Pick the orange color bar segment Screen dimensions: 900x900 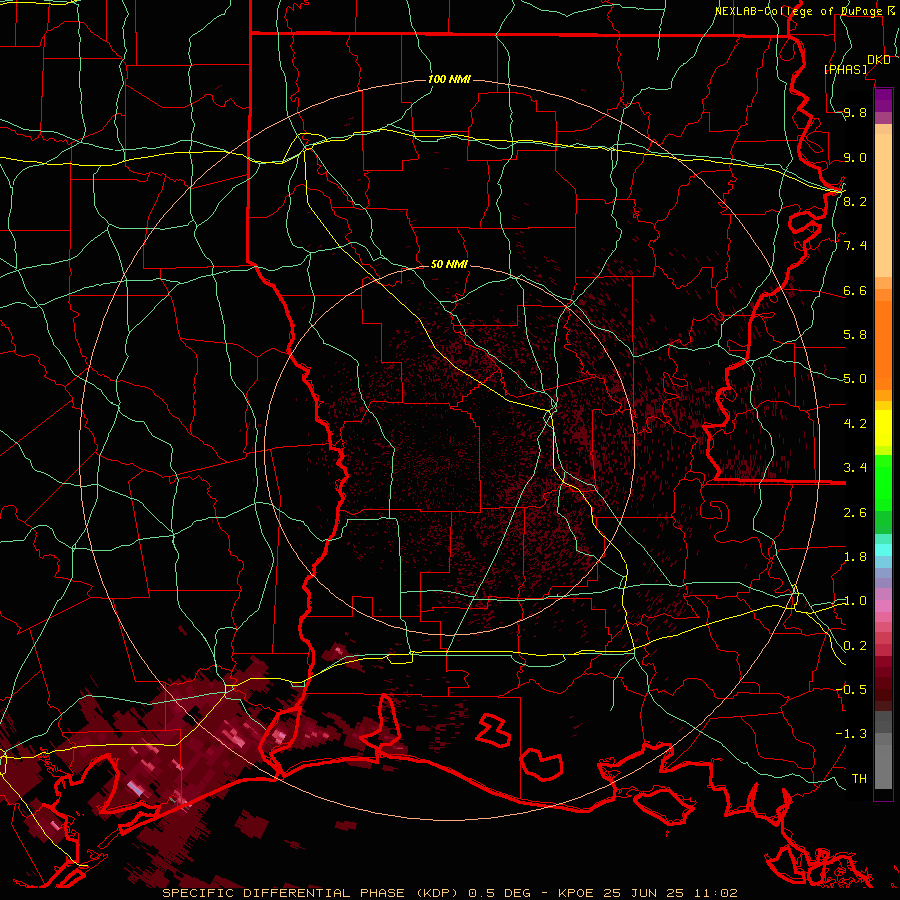click(x=883, y=345)
